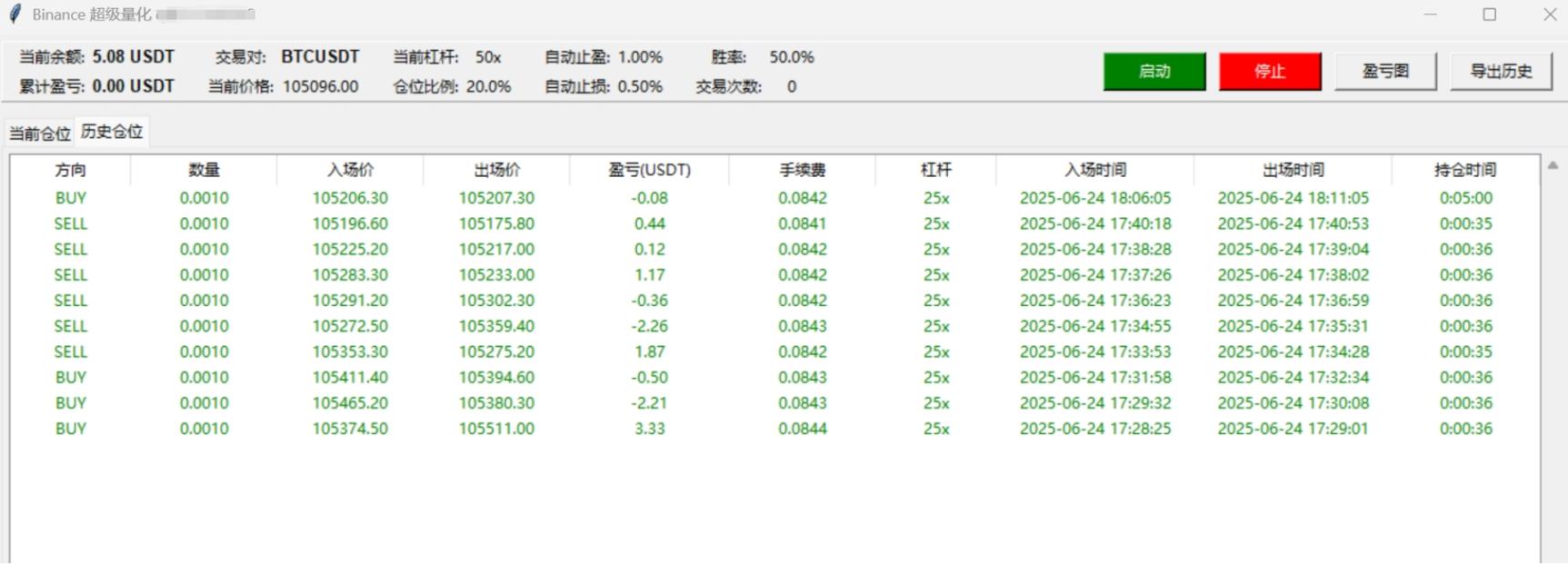The height and width of the screenshot is (564, 1568).
Task: Click the exit time 2025-06-24 17:40:53
Action: (1293, 223)
